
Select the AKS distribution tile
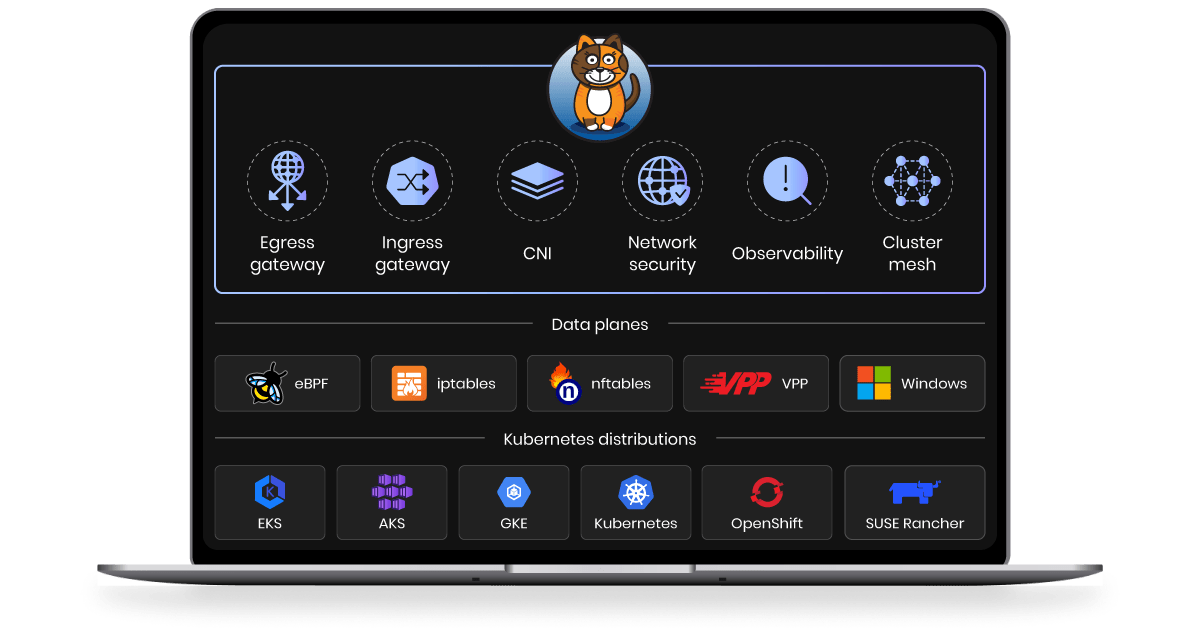pyautogui.click(x=392, y=502)
